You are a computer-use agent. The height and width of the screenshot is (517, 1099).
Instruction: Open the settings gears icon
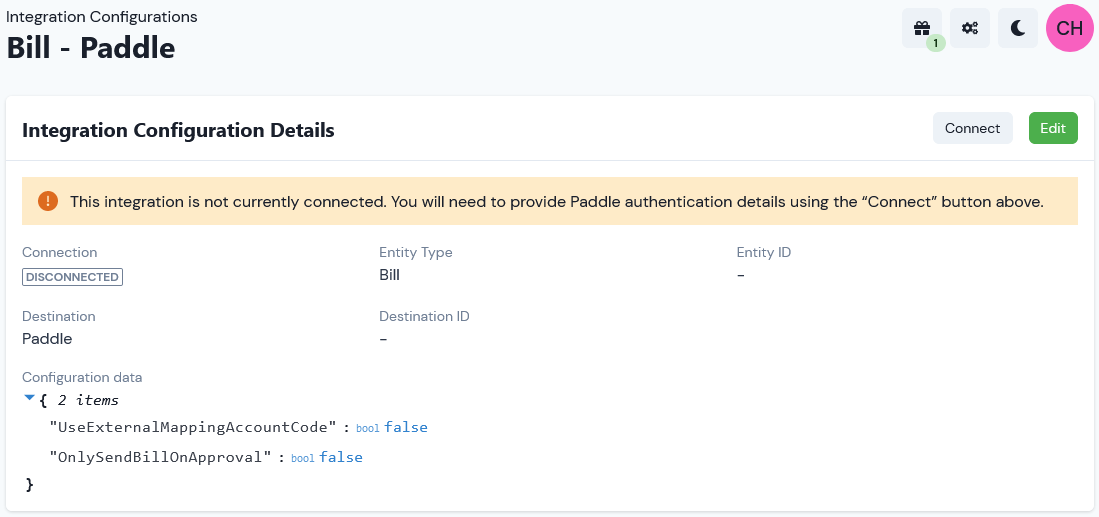point(970,28)
